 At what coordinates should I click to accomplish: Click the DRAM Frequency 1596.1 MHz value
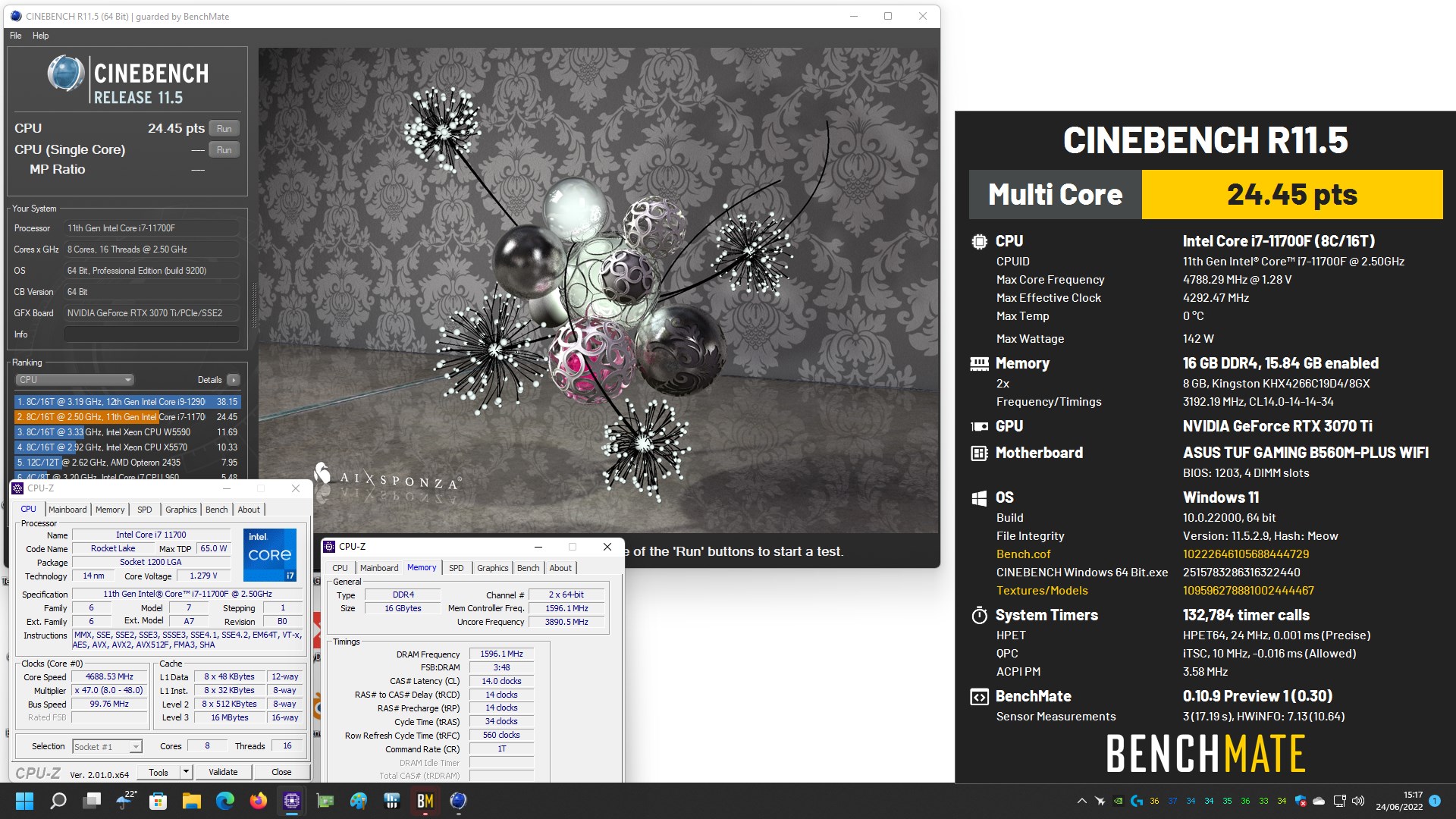pos(501,654)
